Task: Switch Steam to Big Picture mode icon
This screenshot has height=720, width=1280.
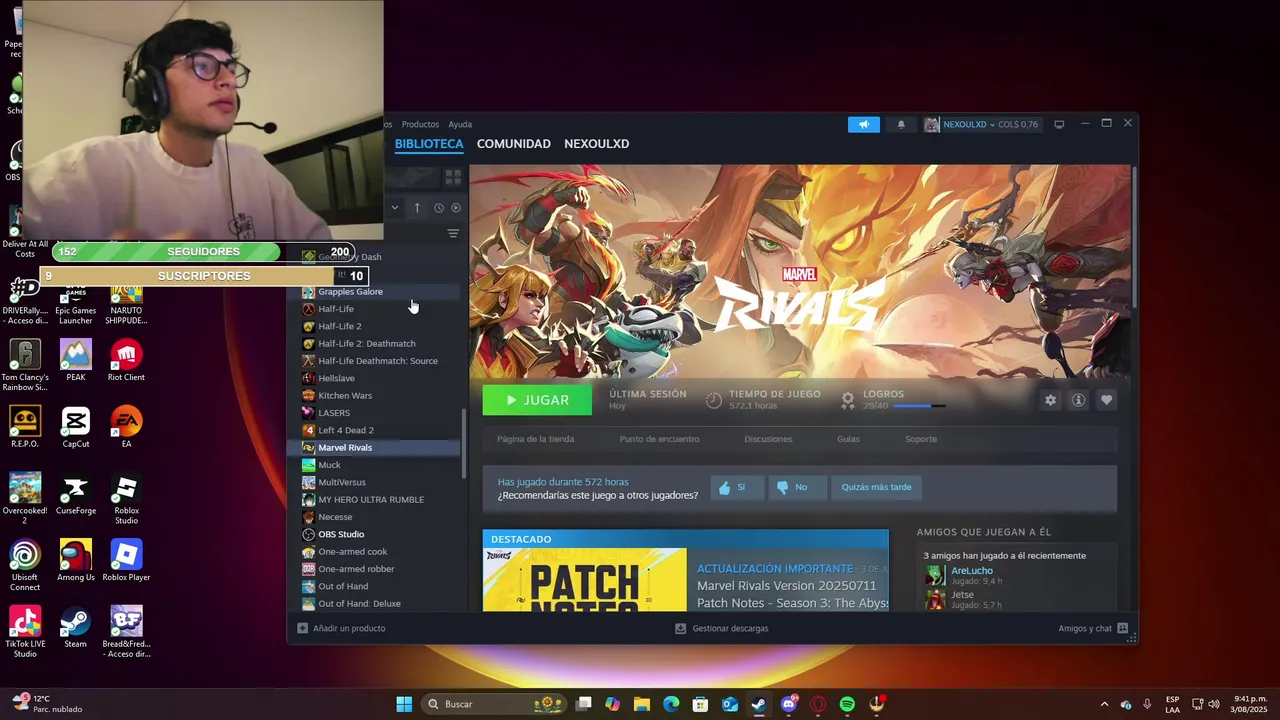Action: (1059, 124)
